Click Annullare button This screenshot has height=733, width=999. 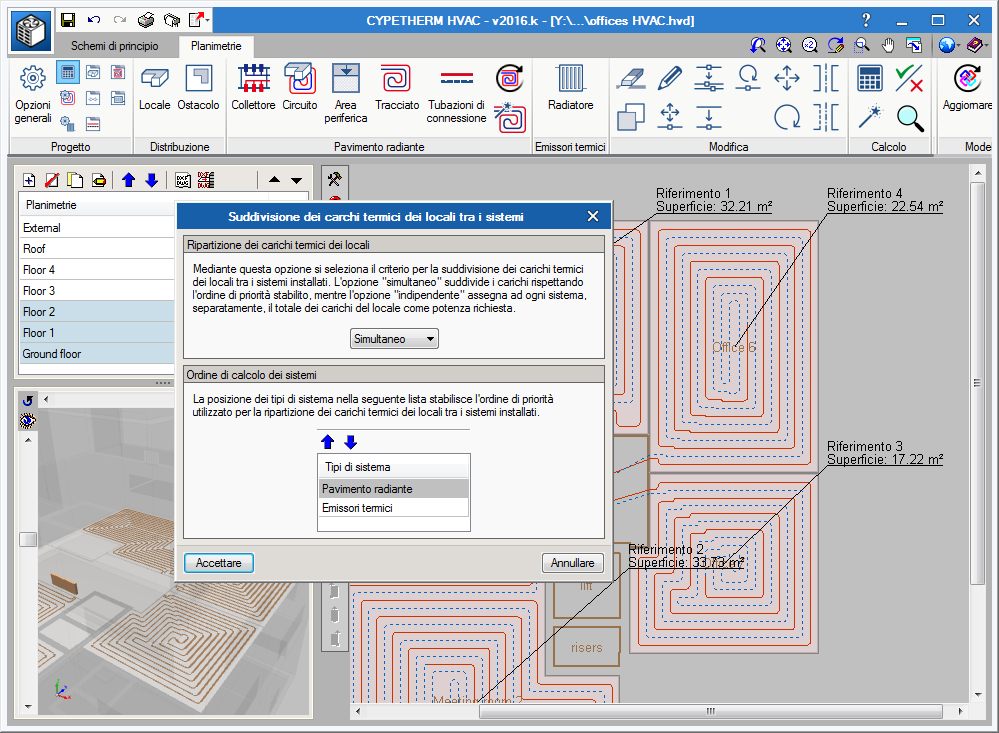point(572,563)
